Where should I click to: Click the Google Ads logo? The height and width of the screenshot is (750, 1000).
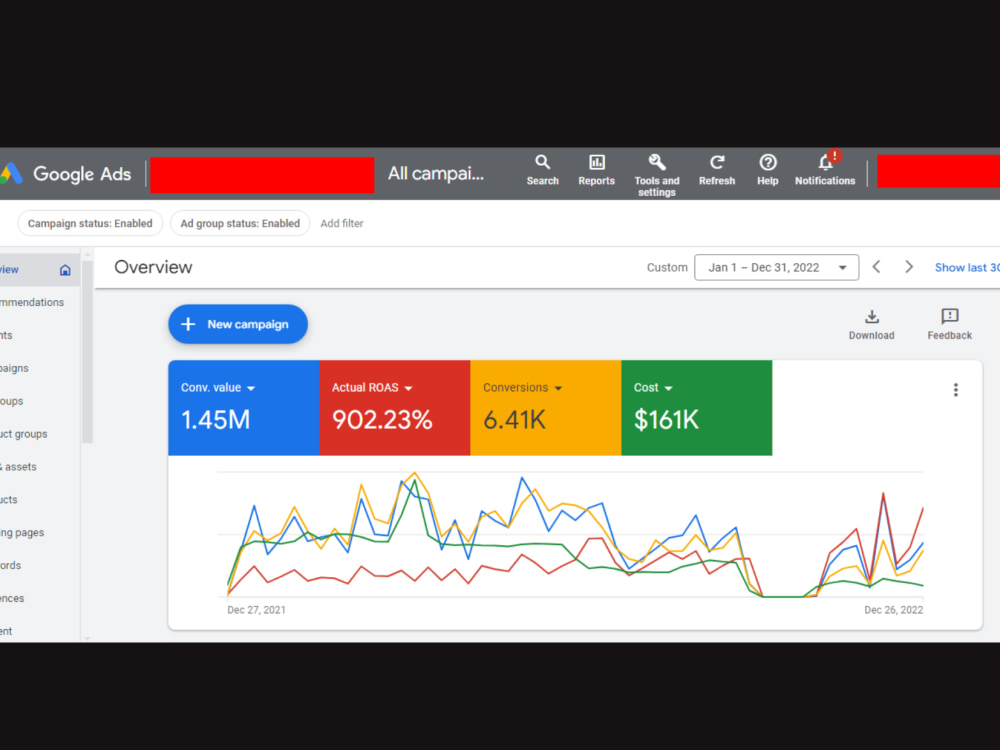click(x=66, y=173)
